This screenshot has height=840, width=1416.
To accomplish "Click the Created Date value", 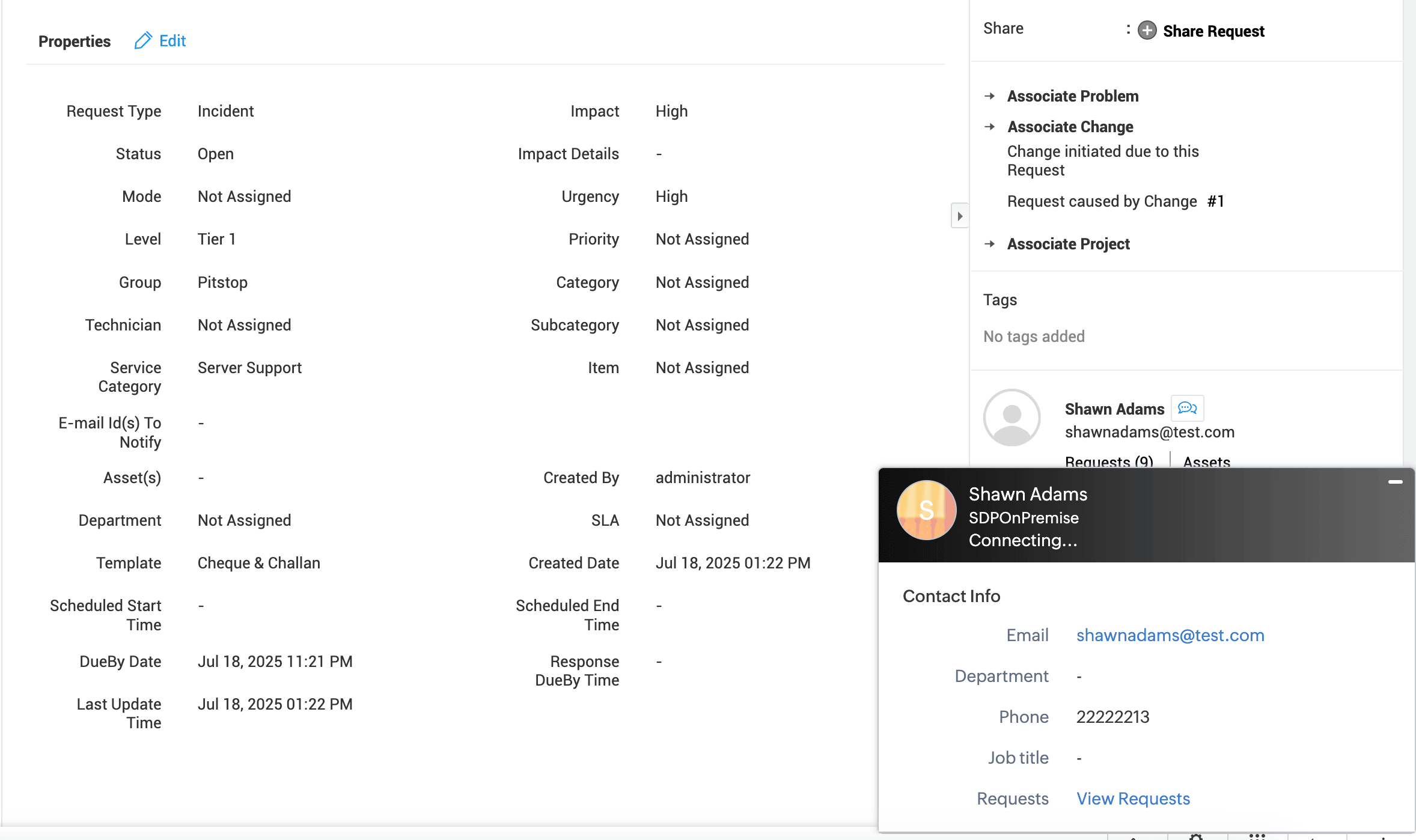I will pyautogui.click(x=733, y=563).
